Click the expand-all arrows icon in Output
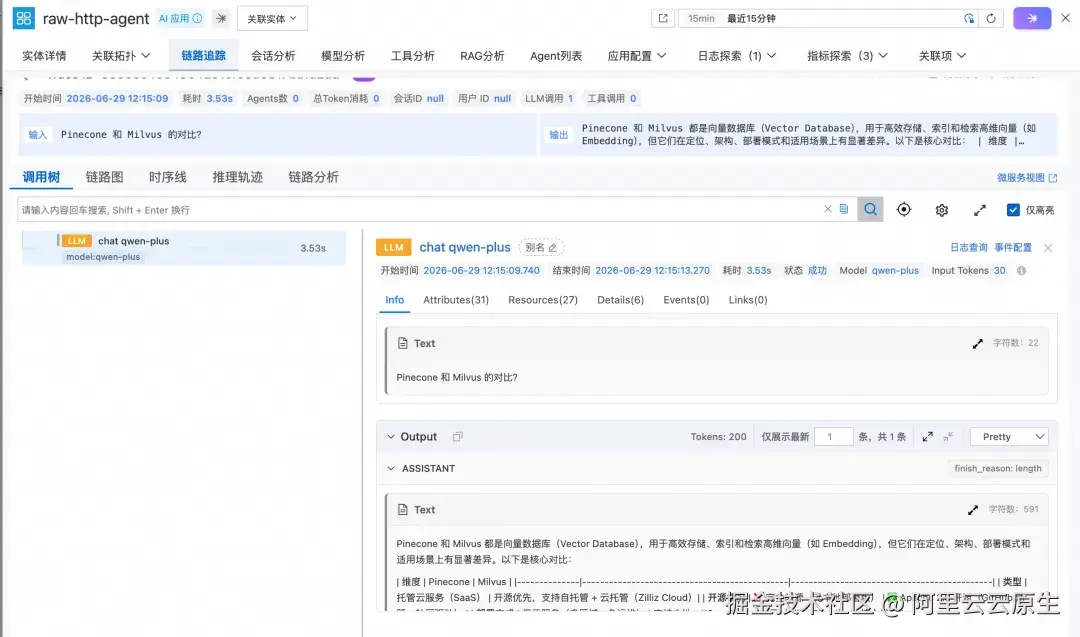Screen dimensions: 1080x637 (x=928, y=437)
